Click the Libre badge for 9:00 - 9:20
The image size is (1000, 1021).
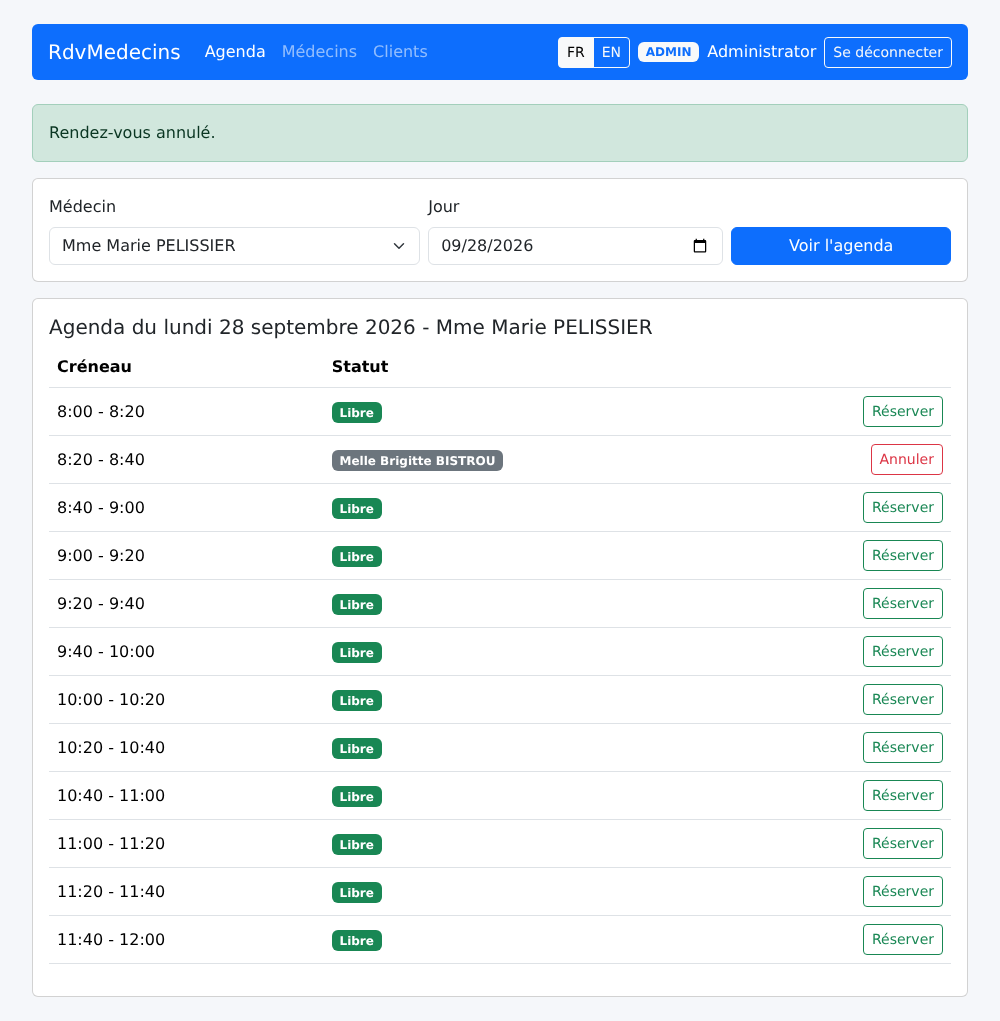coord(357,557)
